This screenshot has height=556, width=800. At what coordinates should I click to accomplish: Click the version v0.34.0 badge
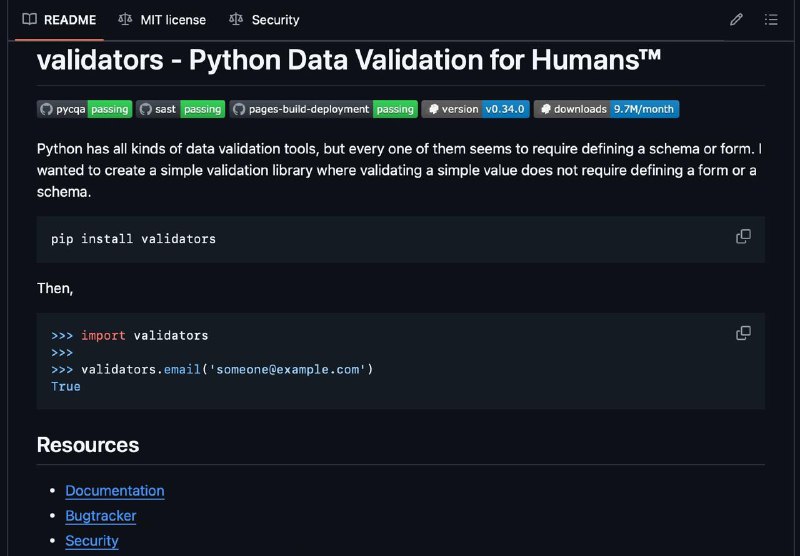(x=476, y=109)
